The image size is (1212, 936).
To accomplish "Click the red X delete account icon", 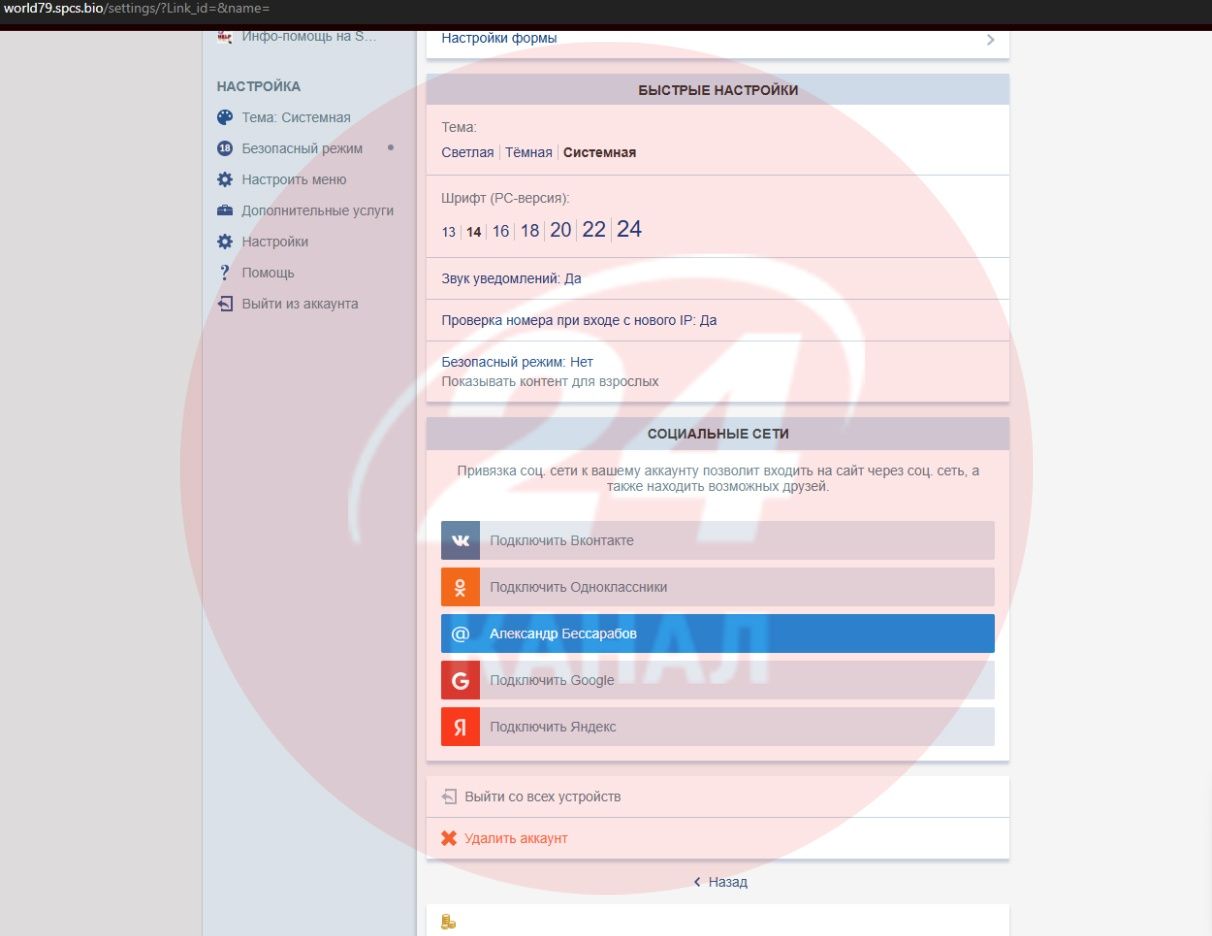I will point(449,838).
